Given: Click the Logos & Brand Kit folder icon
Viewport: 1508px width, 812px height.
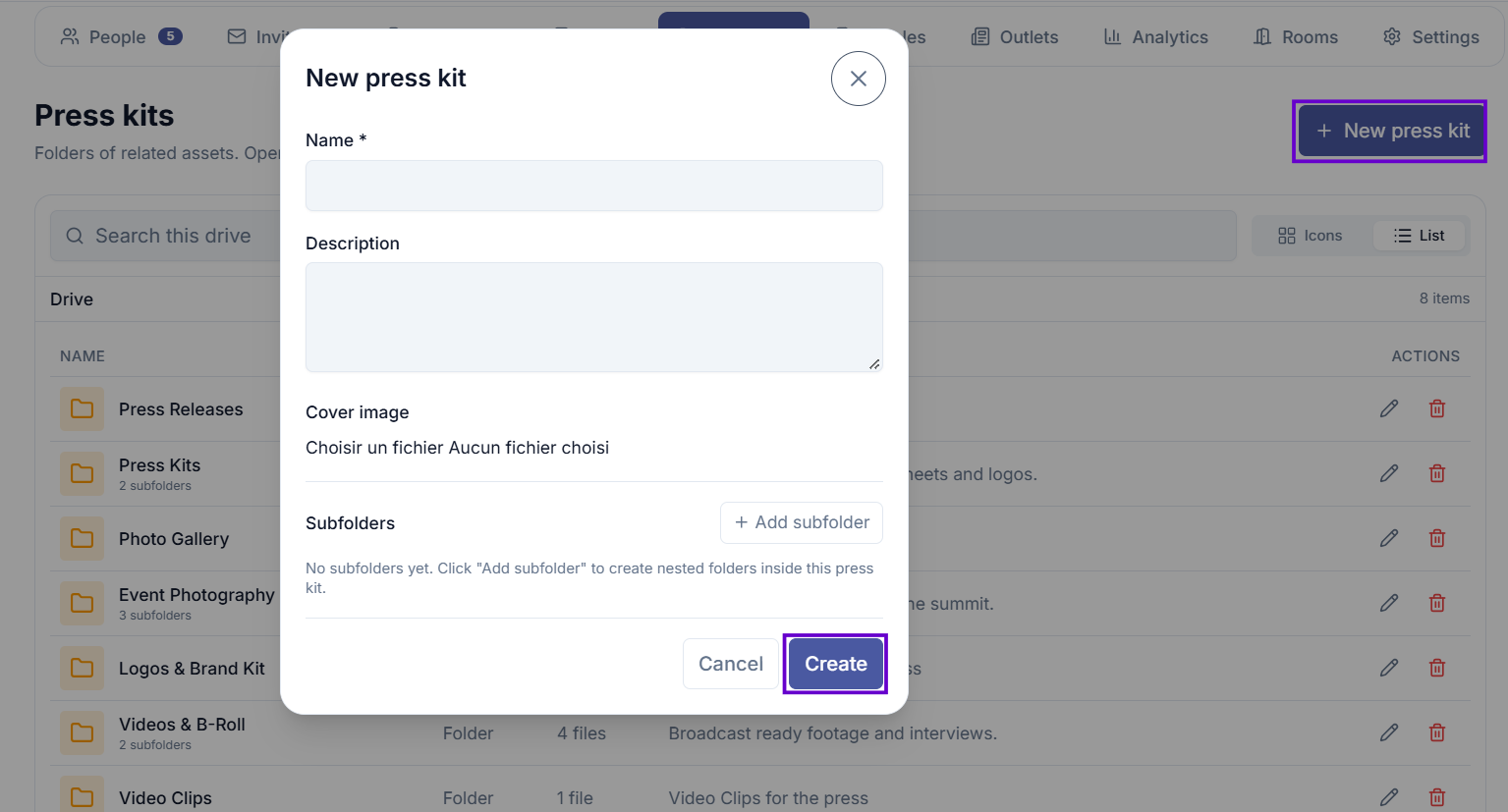Looking at the screenshot, I should (x=82, y=668).
